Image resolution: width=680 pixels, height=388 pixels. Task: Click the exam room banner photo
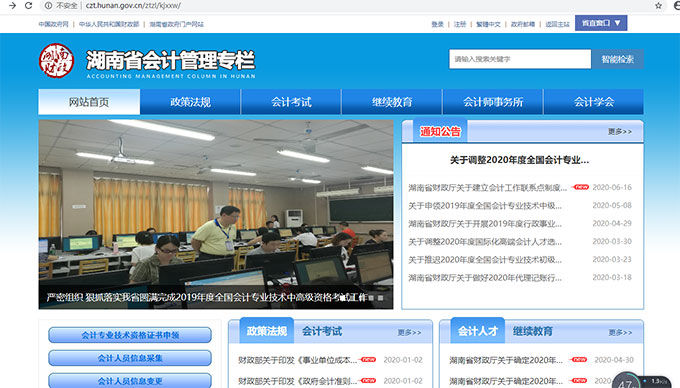[216, 214]
